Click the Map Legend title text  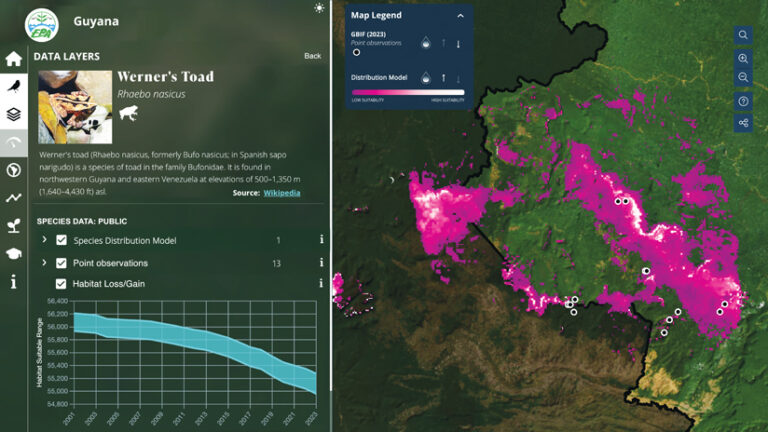[376, 15]
